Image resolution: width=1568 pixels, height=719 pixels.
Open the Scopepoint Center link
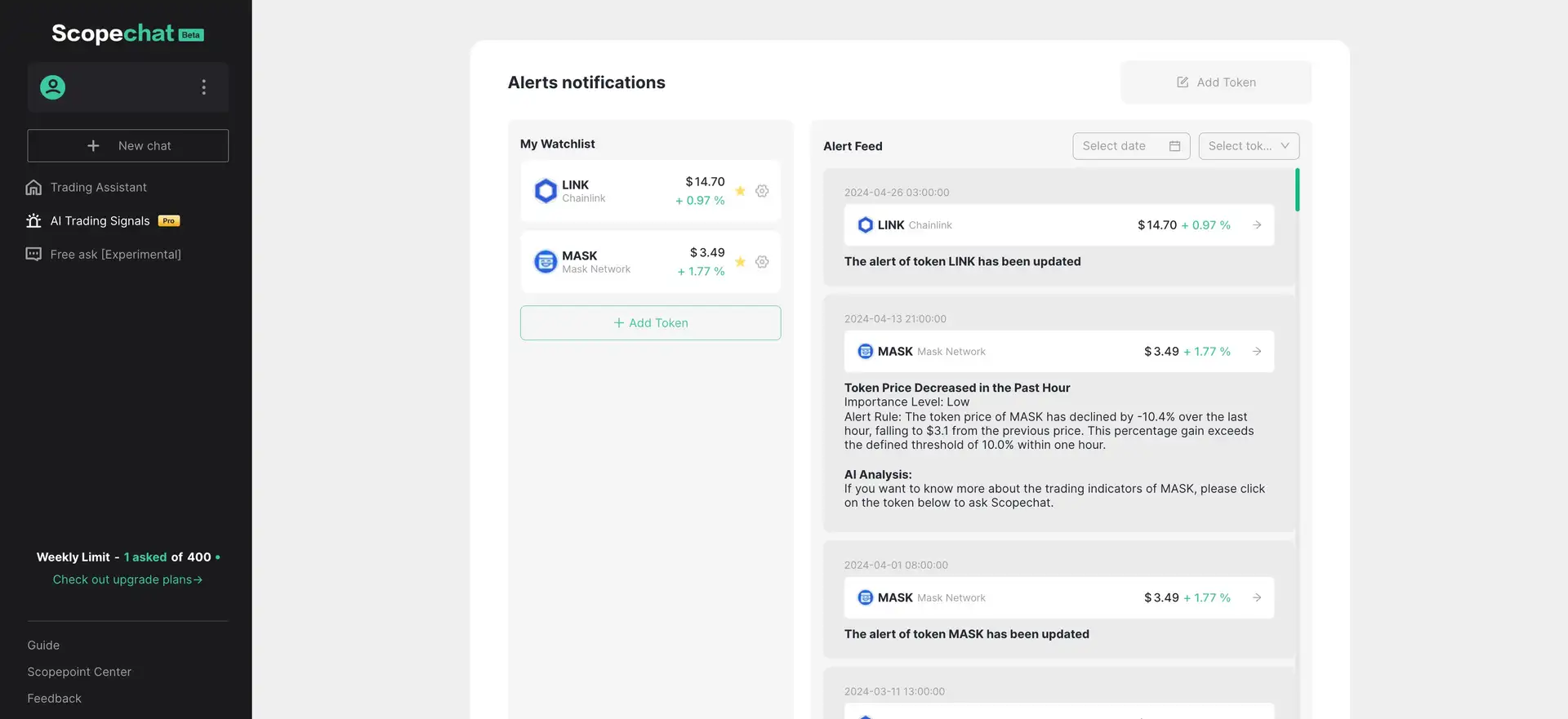79,672
